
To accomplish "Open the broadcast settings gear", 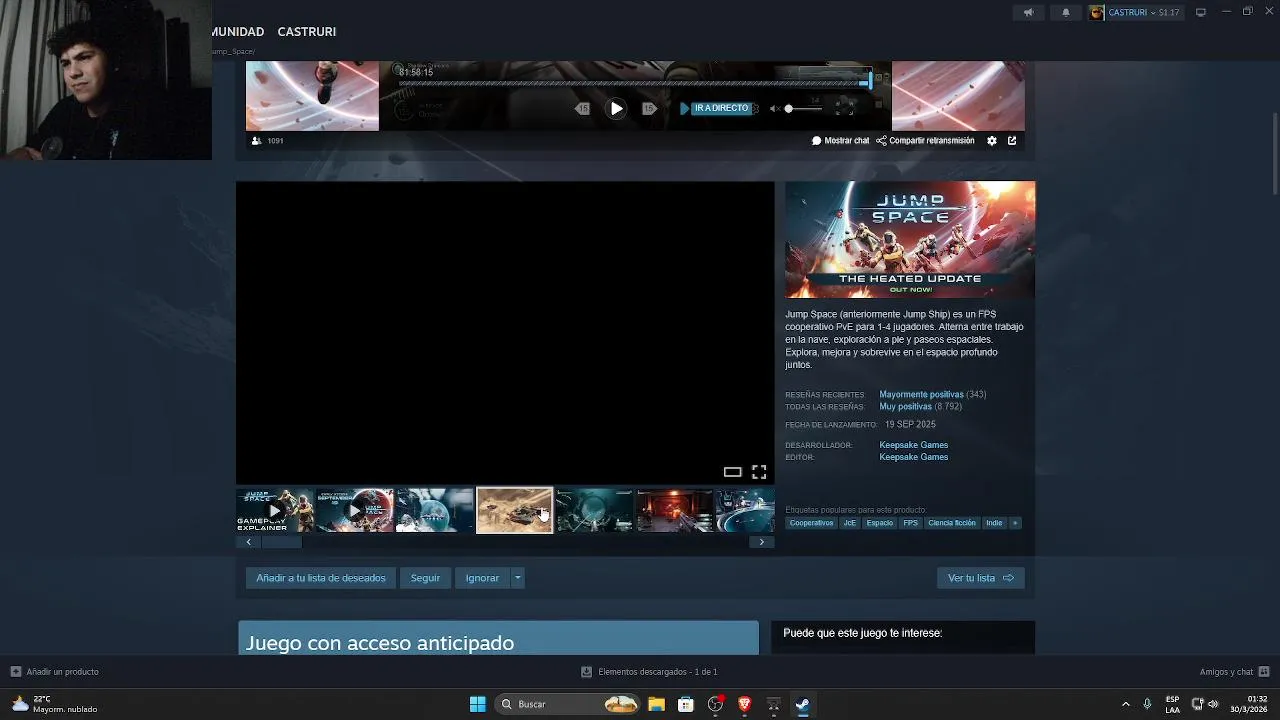I will [x=992, y=141].
